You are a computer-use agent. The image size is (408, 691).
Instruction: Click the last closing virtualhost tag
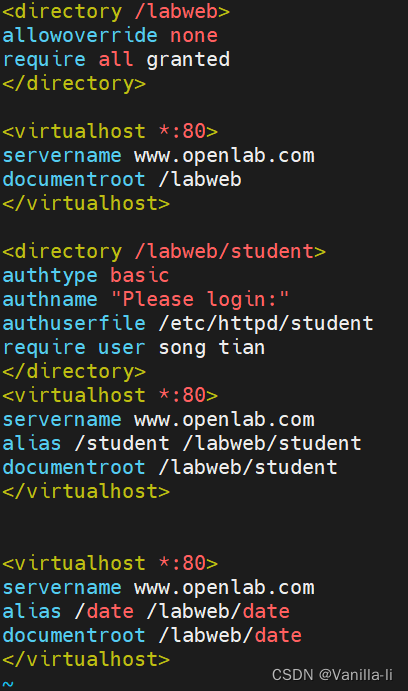tap(85, 660)
